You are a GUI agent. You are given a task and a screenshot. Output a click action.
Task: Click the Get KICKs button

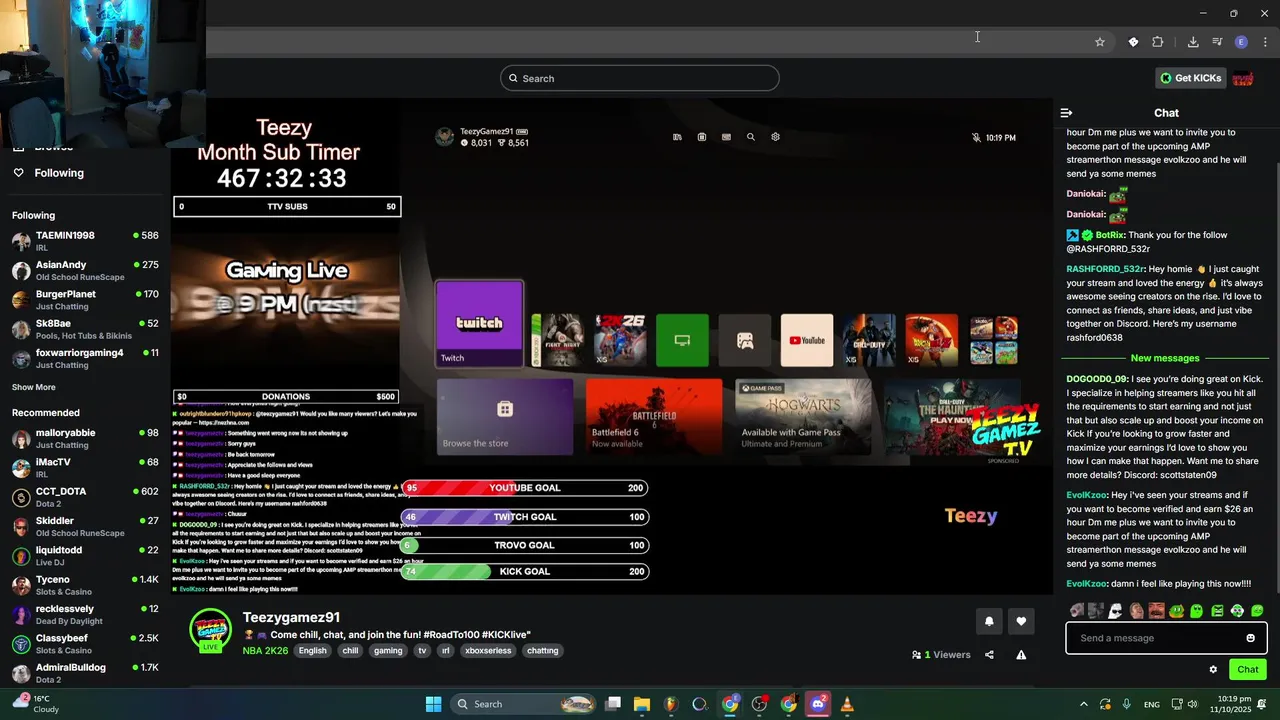[x=1190, y=78]
